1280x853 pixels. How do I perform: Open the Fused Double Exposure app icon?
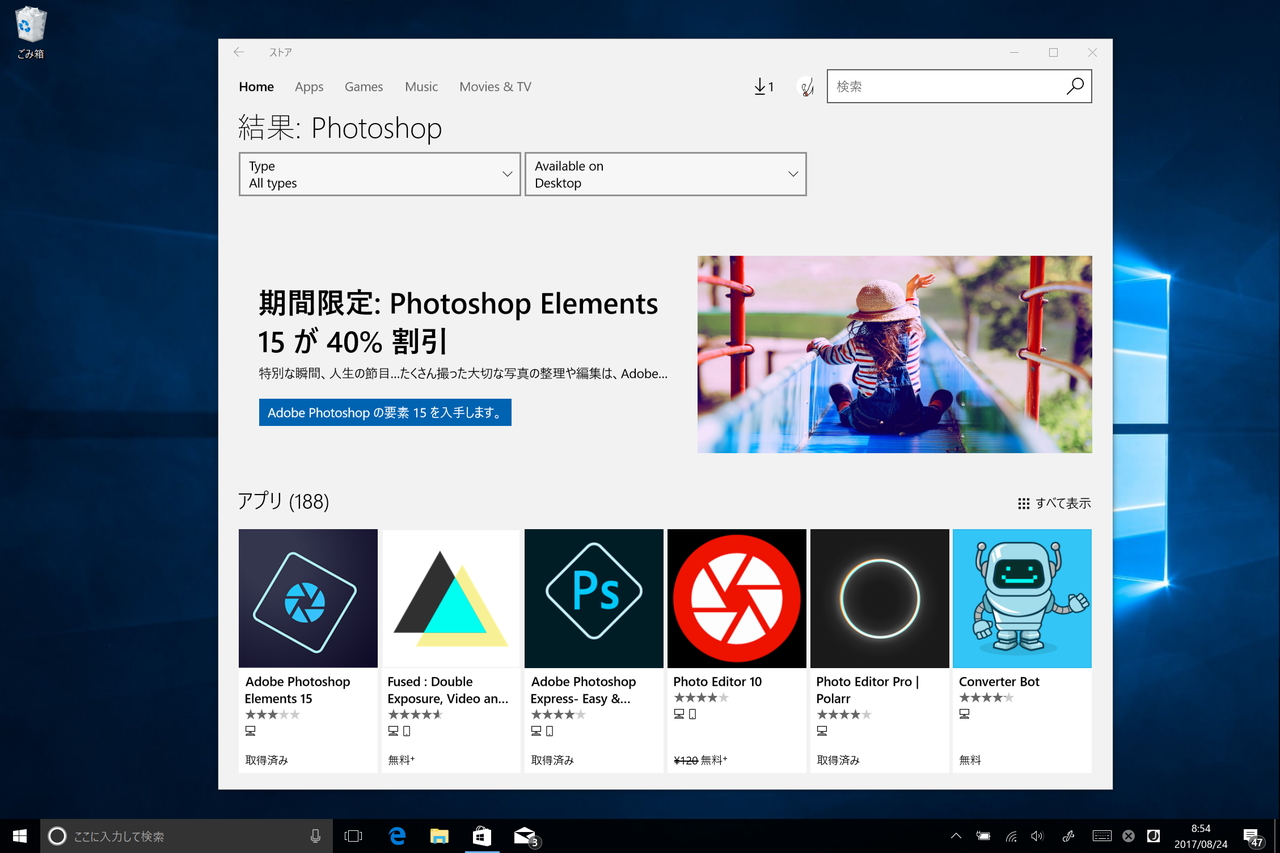tap(451, 598)
